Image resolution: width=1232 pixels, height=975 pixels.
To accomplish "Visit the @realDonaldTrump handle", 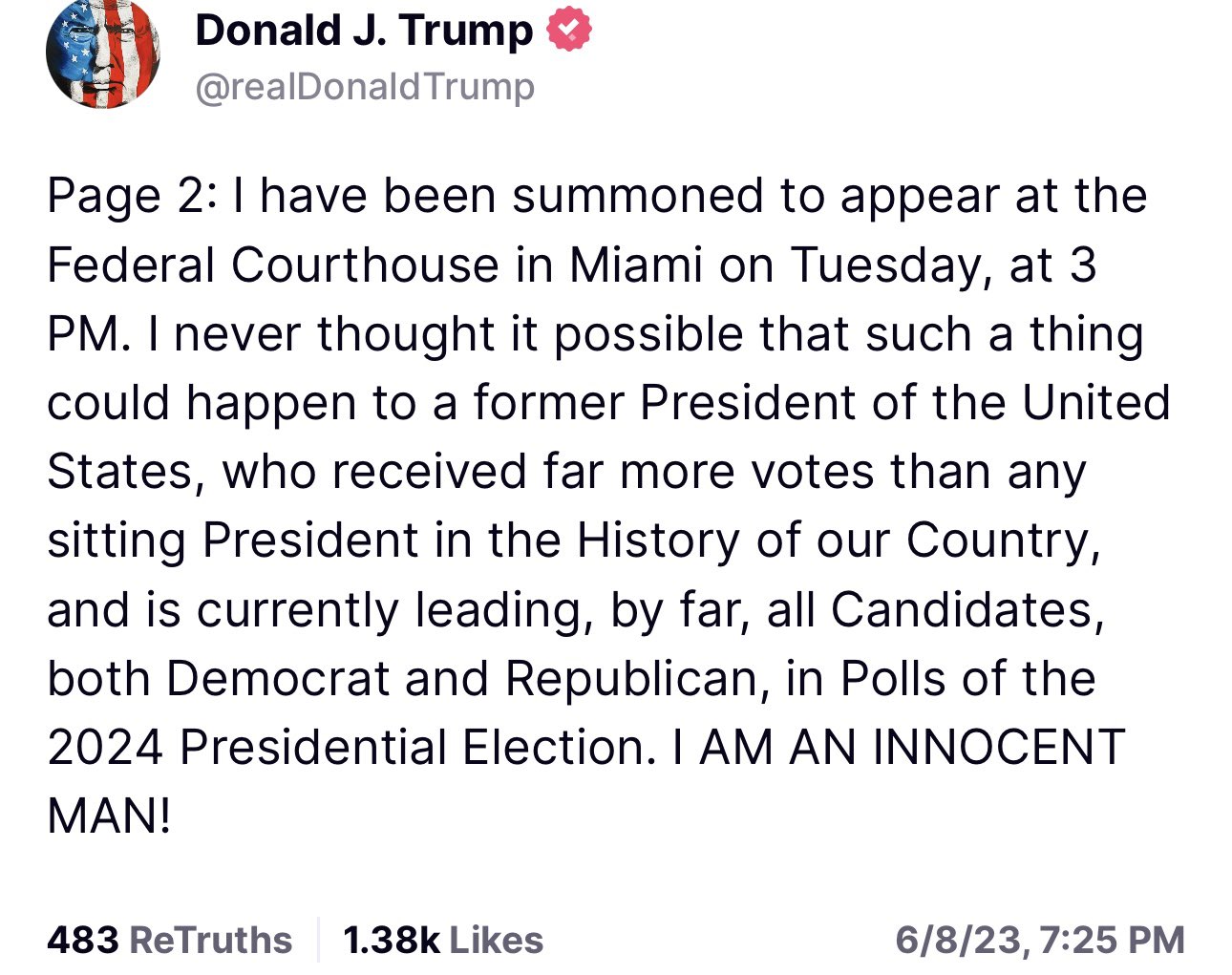I will coord(365,87).
